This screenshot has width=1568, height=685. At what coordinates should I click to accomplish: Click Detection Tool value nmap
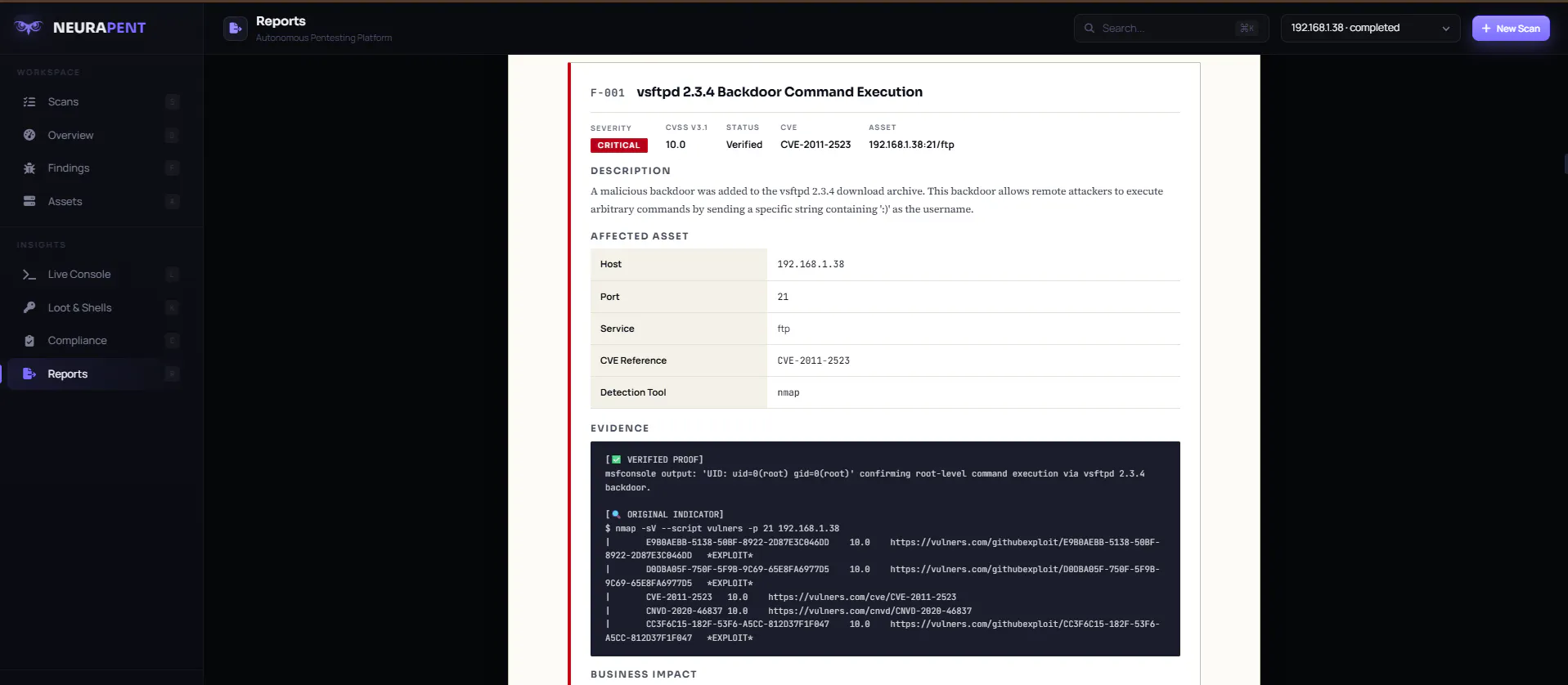tap(788, 392)
